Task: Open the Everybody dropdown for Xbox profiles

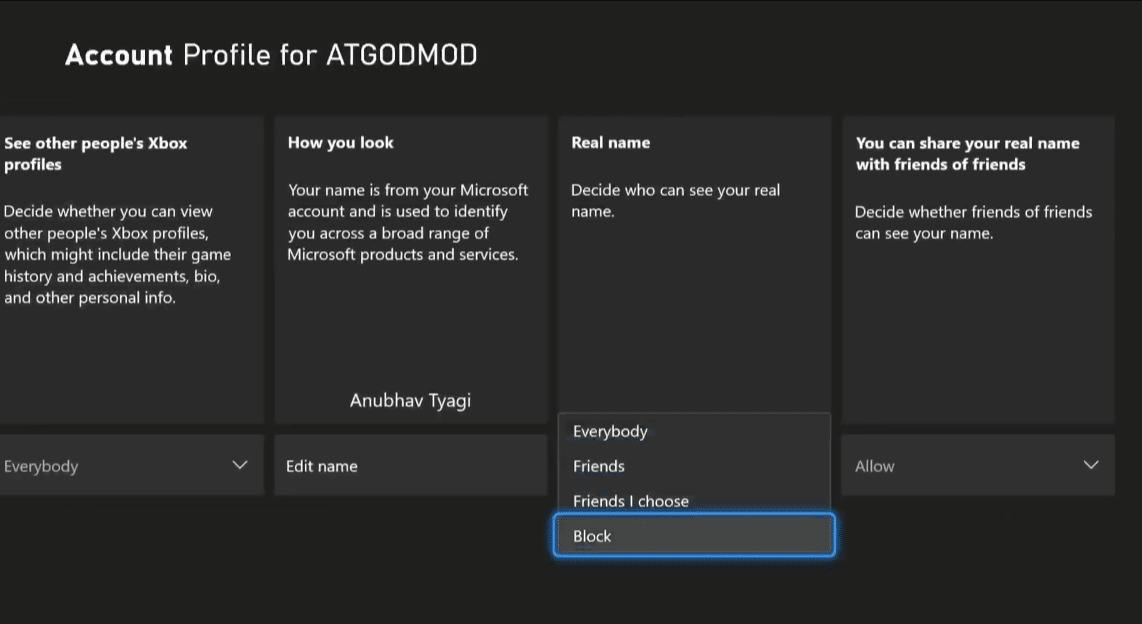Action: pos(131,465)
